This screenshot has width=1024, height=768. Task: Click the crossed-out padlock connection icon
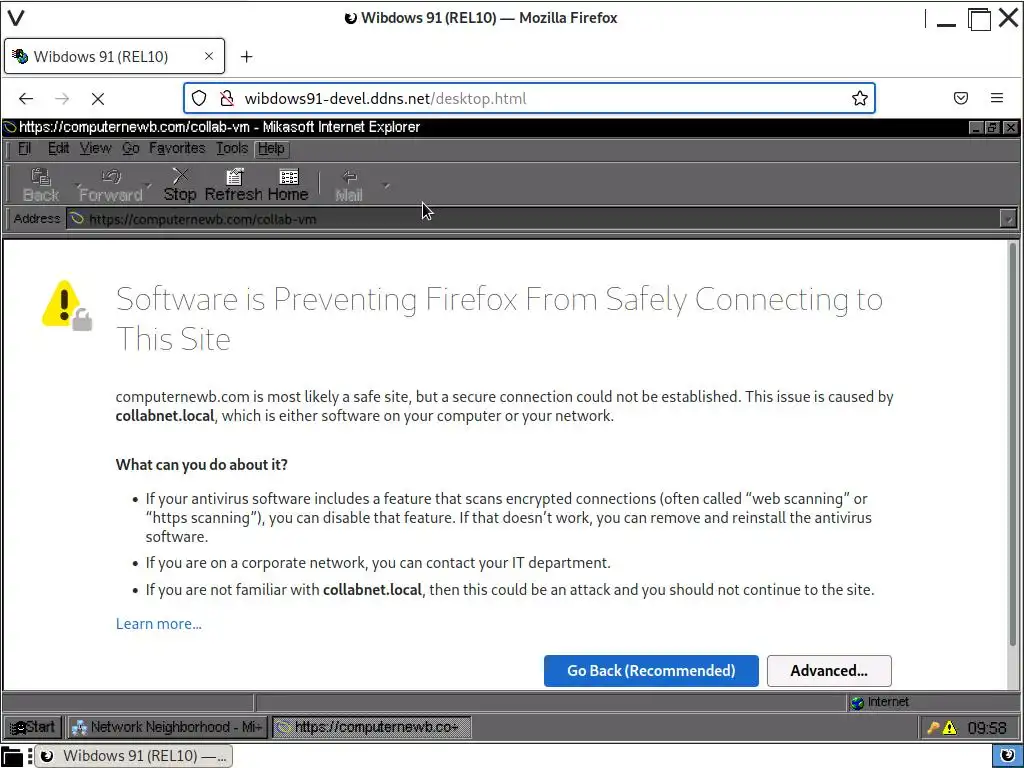[227, 99]
